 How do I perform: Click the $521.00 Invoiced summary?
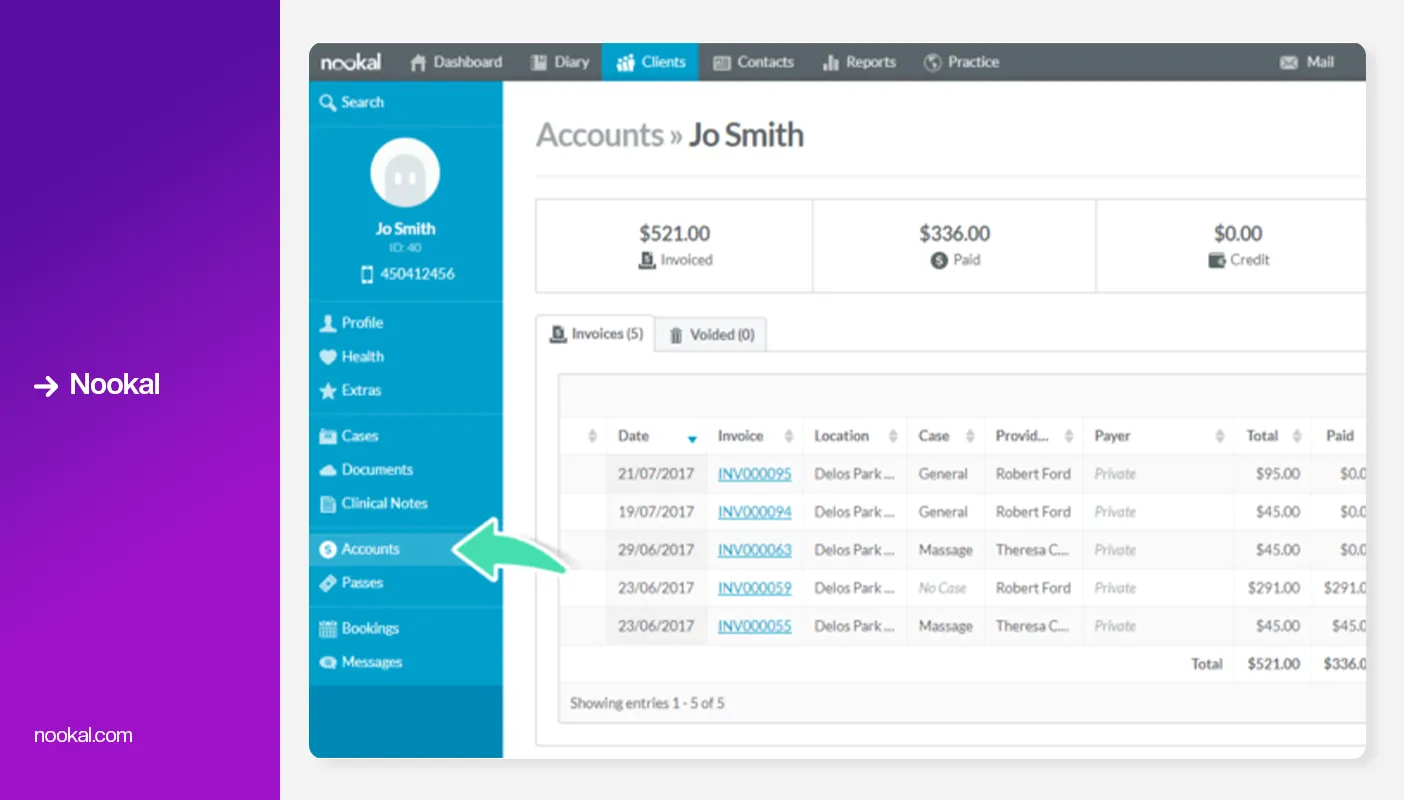pyautogui.click(x=674, y=246)
